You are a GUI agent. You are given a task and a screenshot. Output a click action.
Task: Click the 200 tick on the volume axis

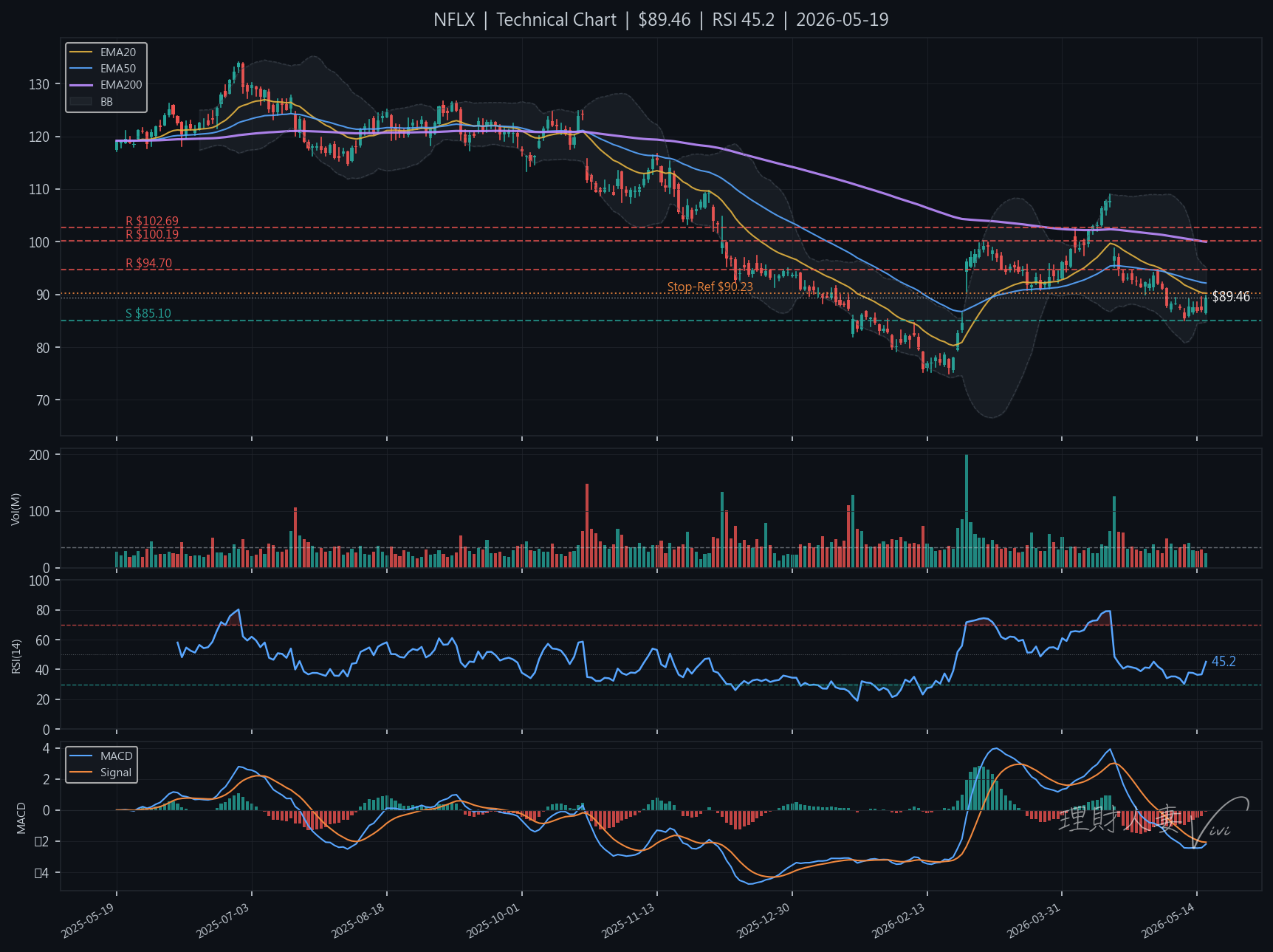[x=39, y=455]
